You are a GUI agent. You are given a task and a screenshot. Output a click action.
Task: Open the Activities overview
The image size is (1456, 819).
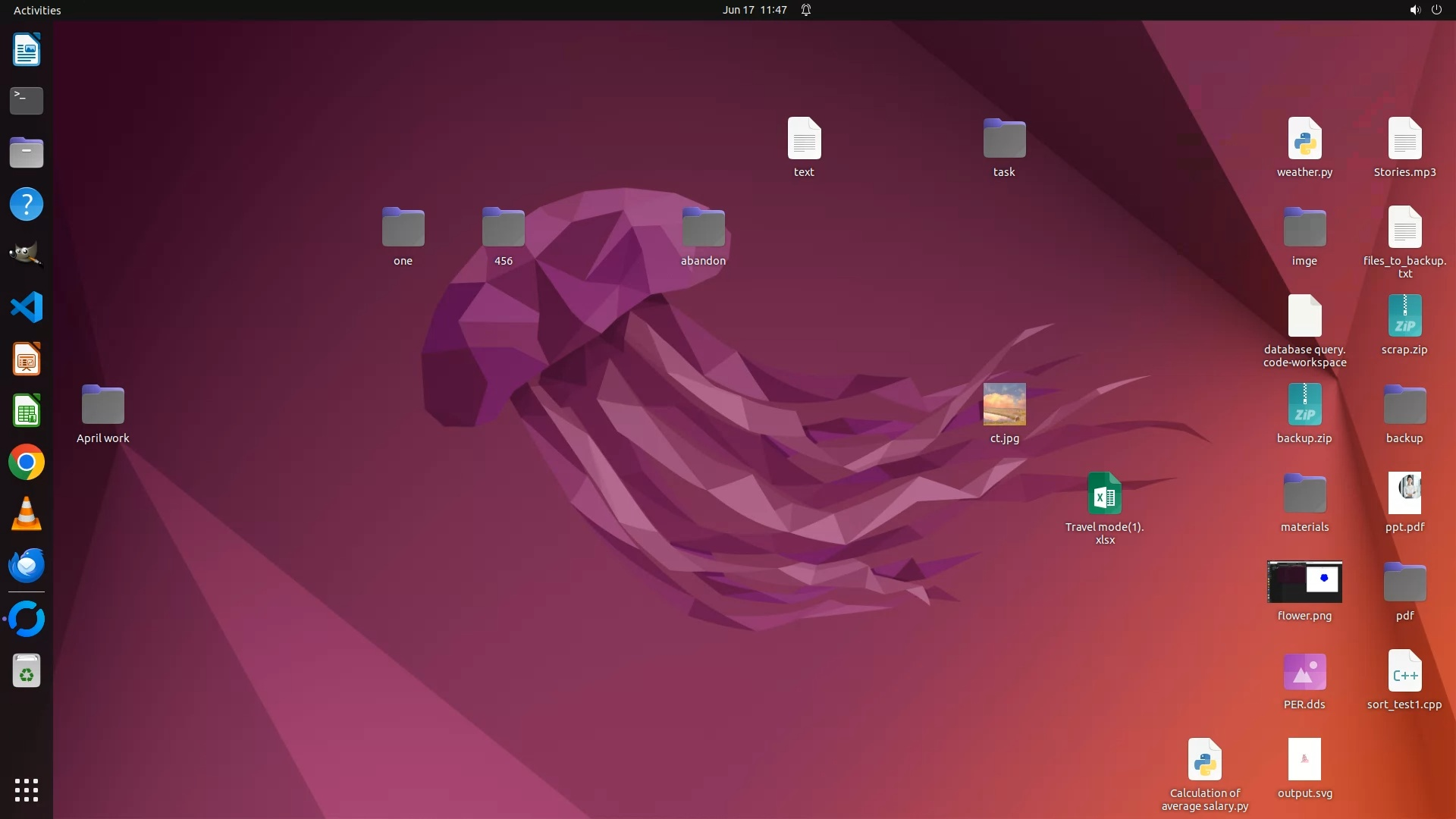point(37,10)
